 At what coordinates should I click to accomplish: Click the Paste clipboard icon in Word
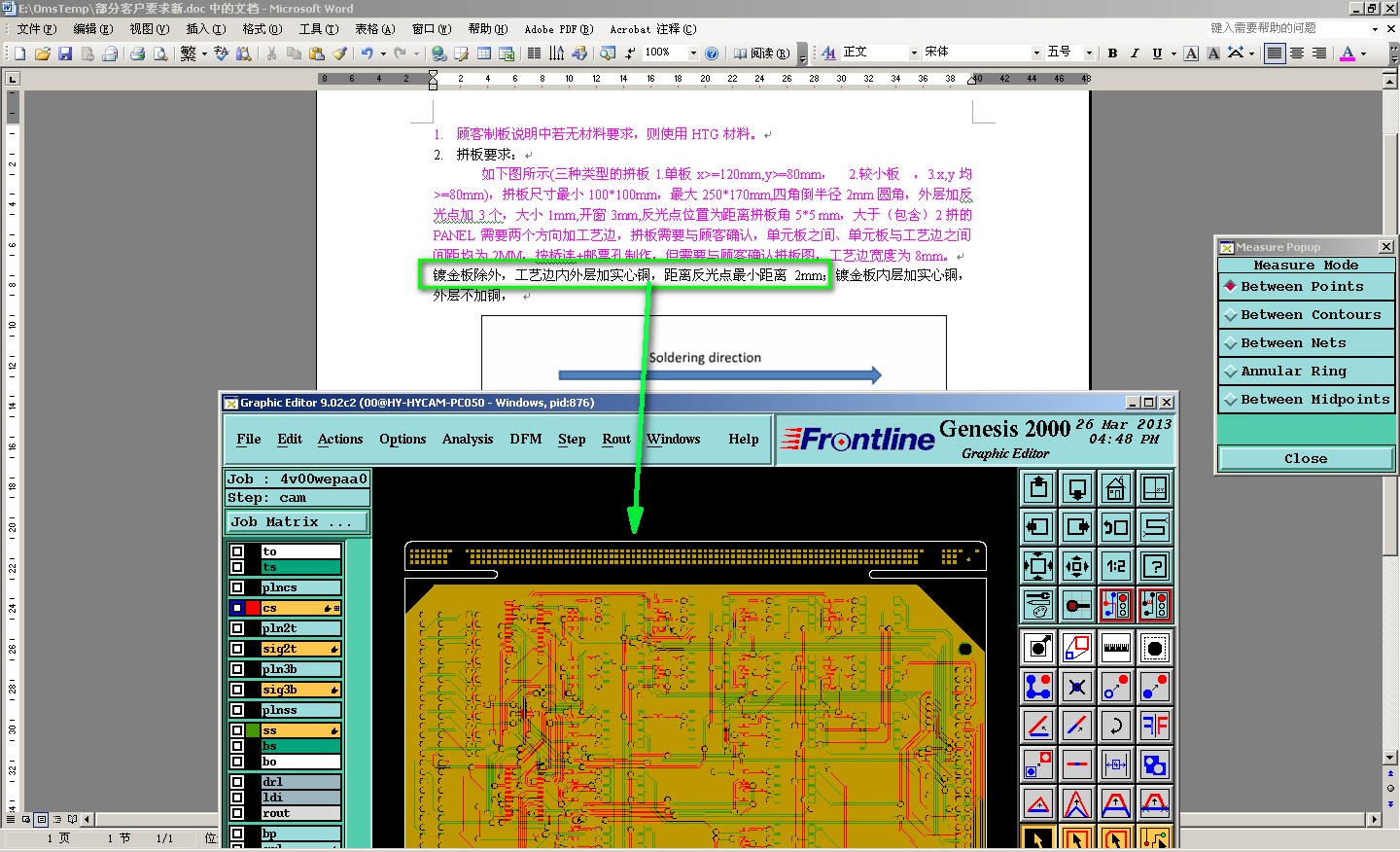pos(317,53)
